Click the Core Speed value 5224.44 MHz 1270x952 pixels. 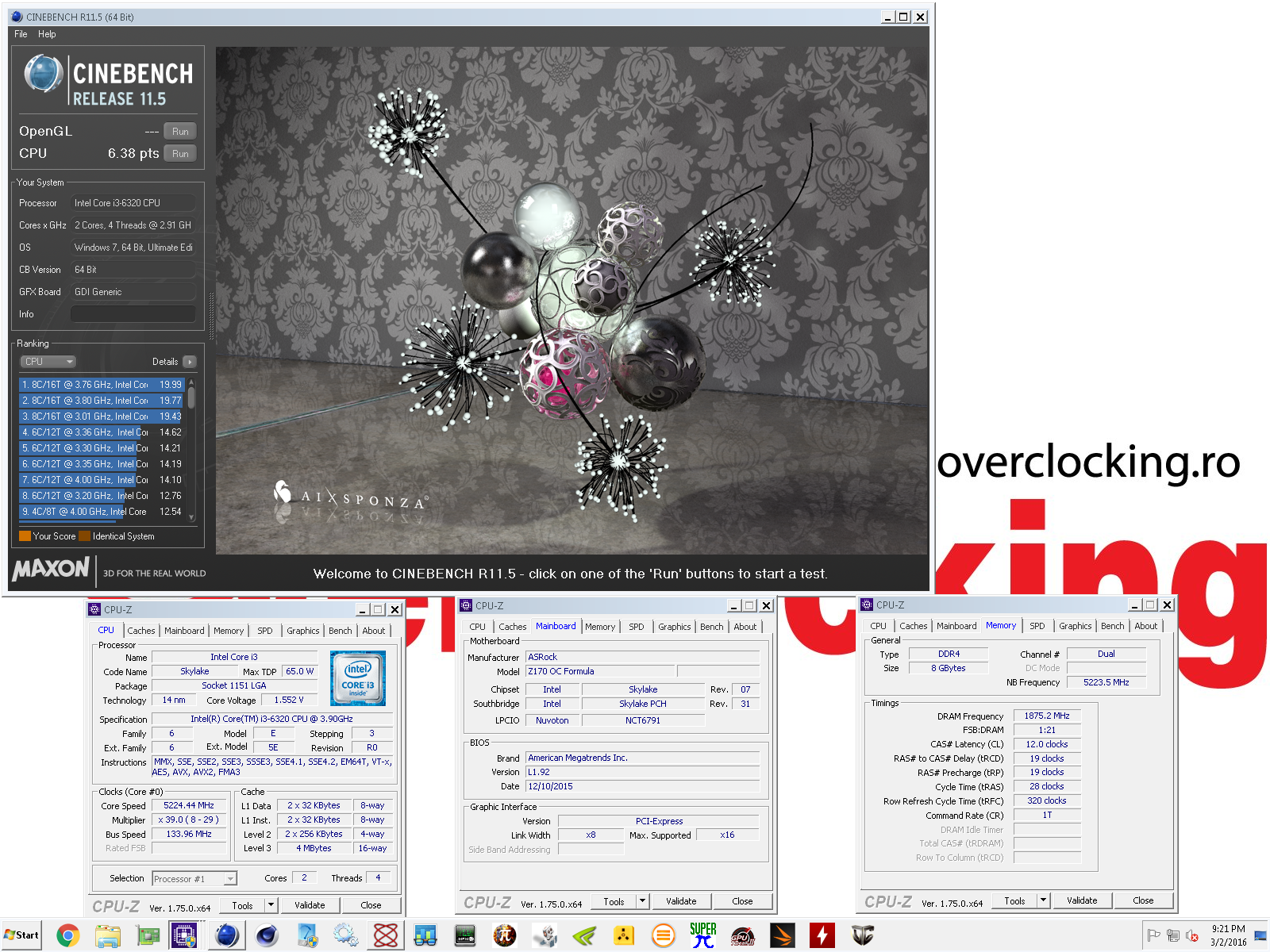[189, 805]
